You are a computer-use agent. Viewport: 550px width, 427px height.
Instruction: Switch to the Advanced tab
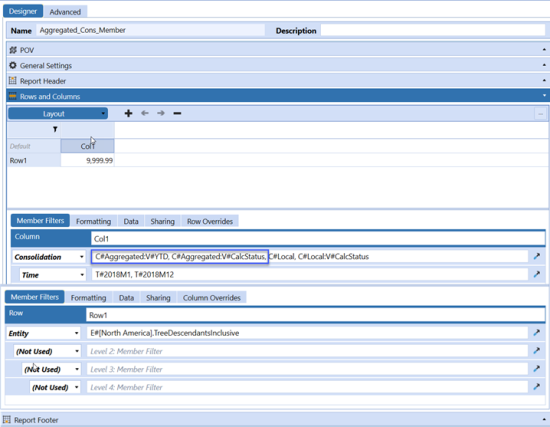pyautogui.click(x=65, y=12)
